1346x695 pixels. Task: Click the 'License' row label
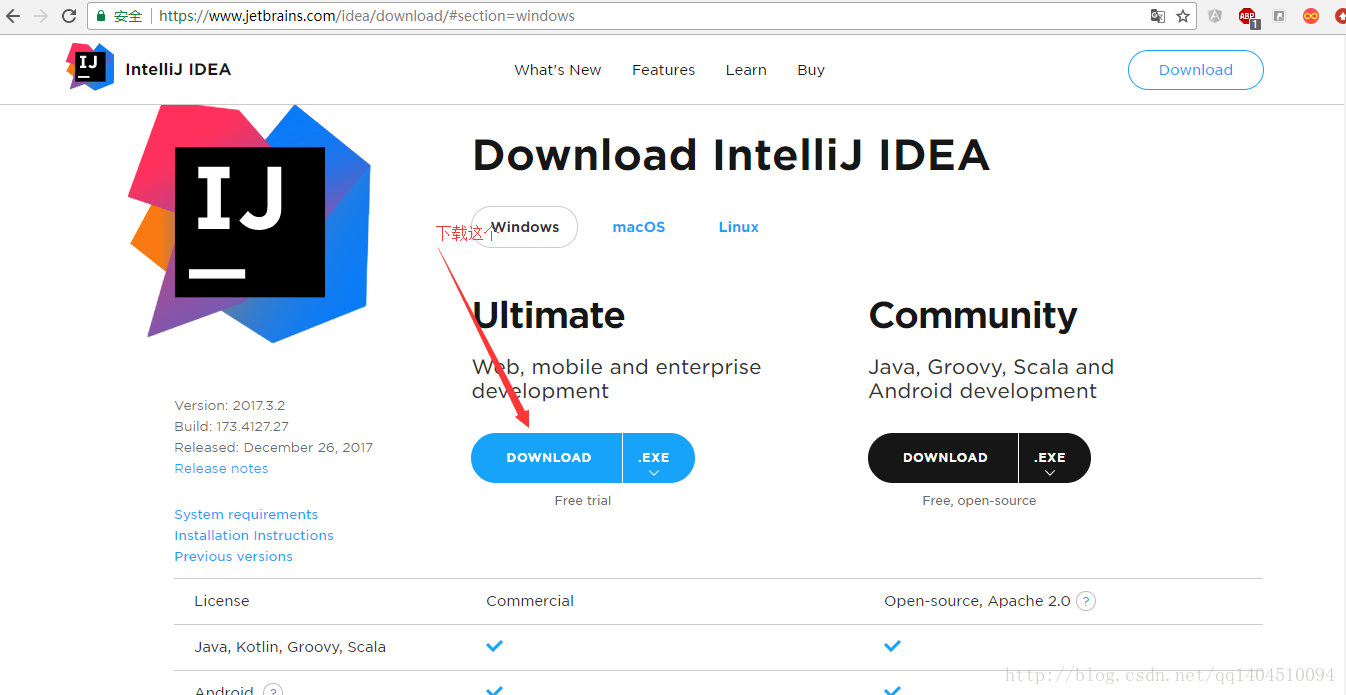coord(222,601)
